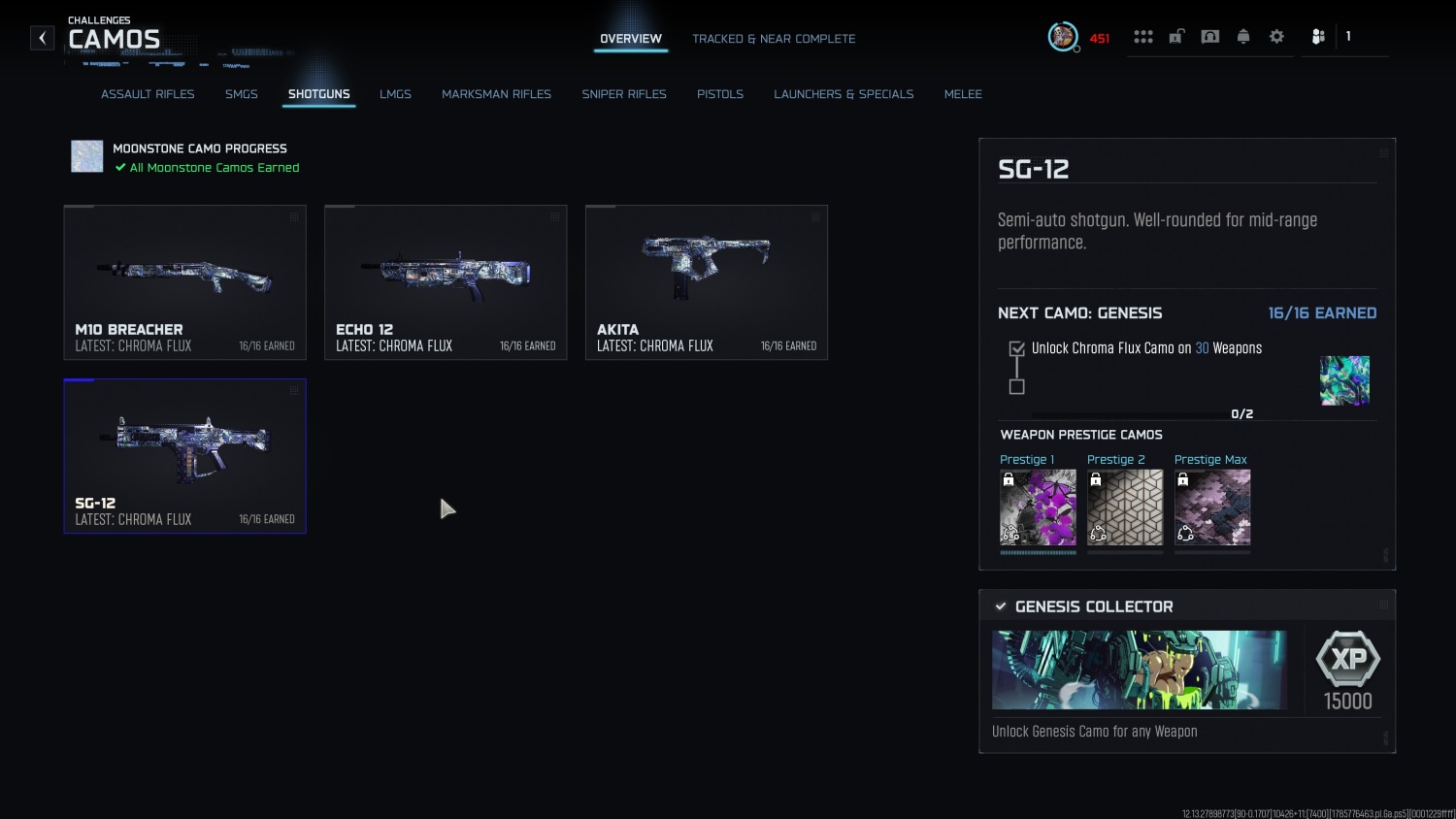Open the Akita weapon card
The width and height of the screenshot is (1456, 819).
[x=707, y=282]
